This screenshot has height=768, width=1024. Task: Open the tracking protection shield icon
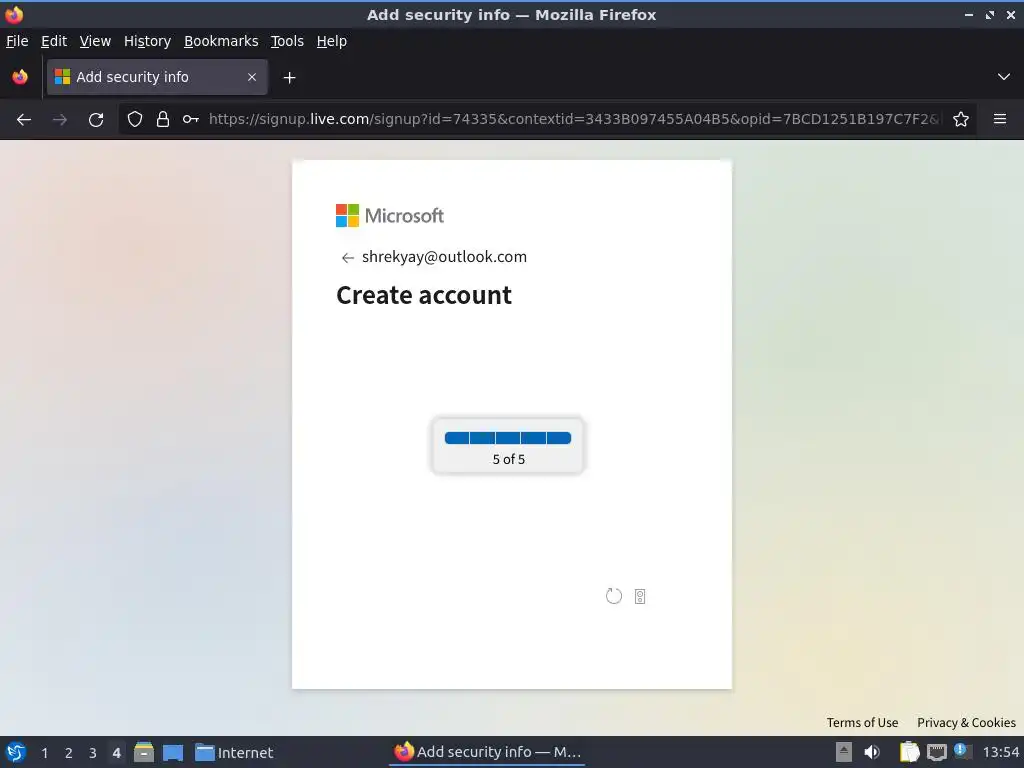[x=135, y=120]
